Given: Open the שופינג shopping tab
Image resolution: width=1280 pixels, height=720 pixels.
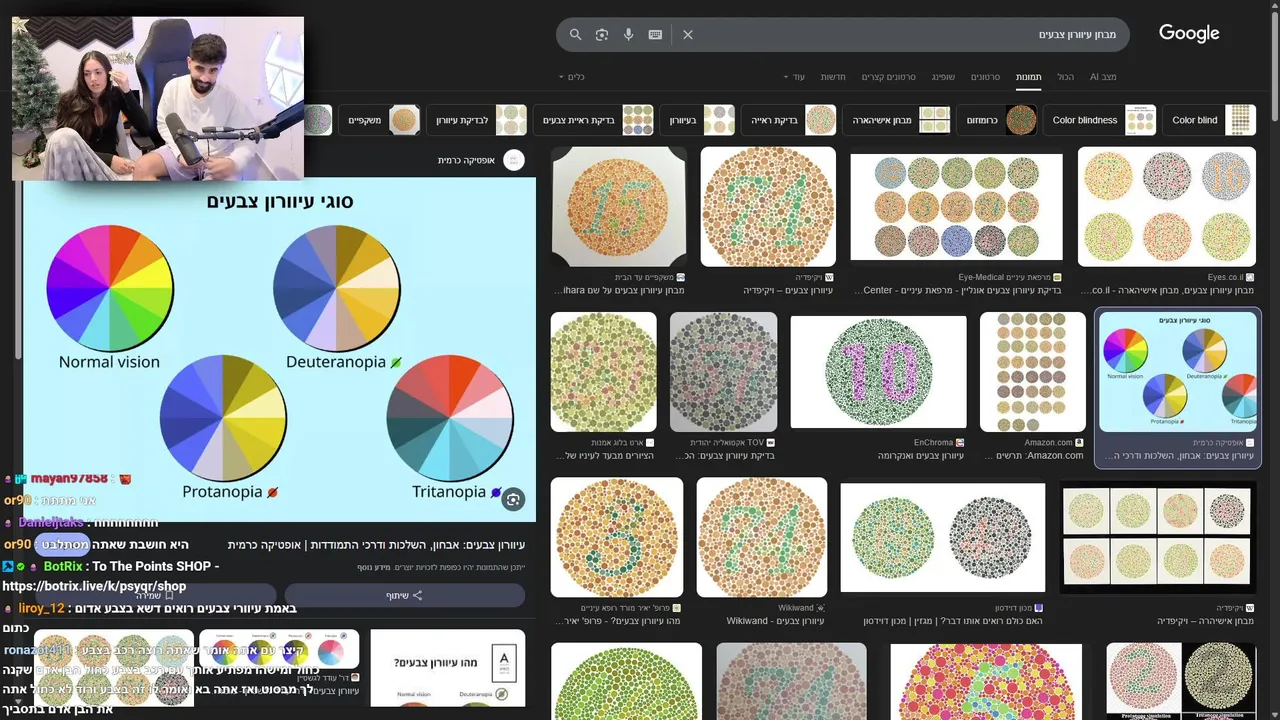Looking at the screenshot, I should pos(943,77).
